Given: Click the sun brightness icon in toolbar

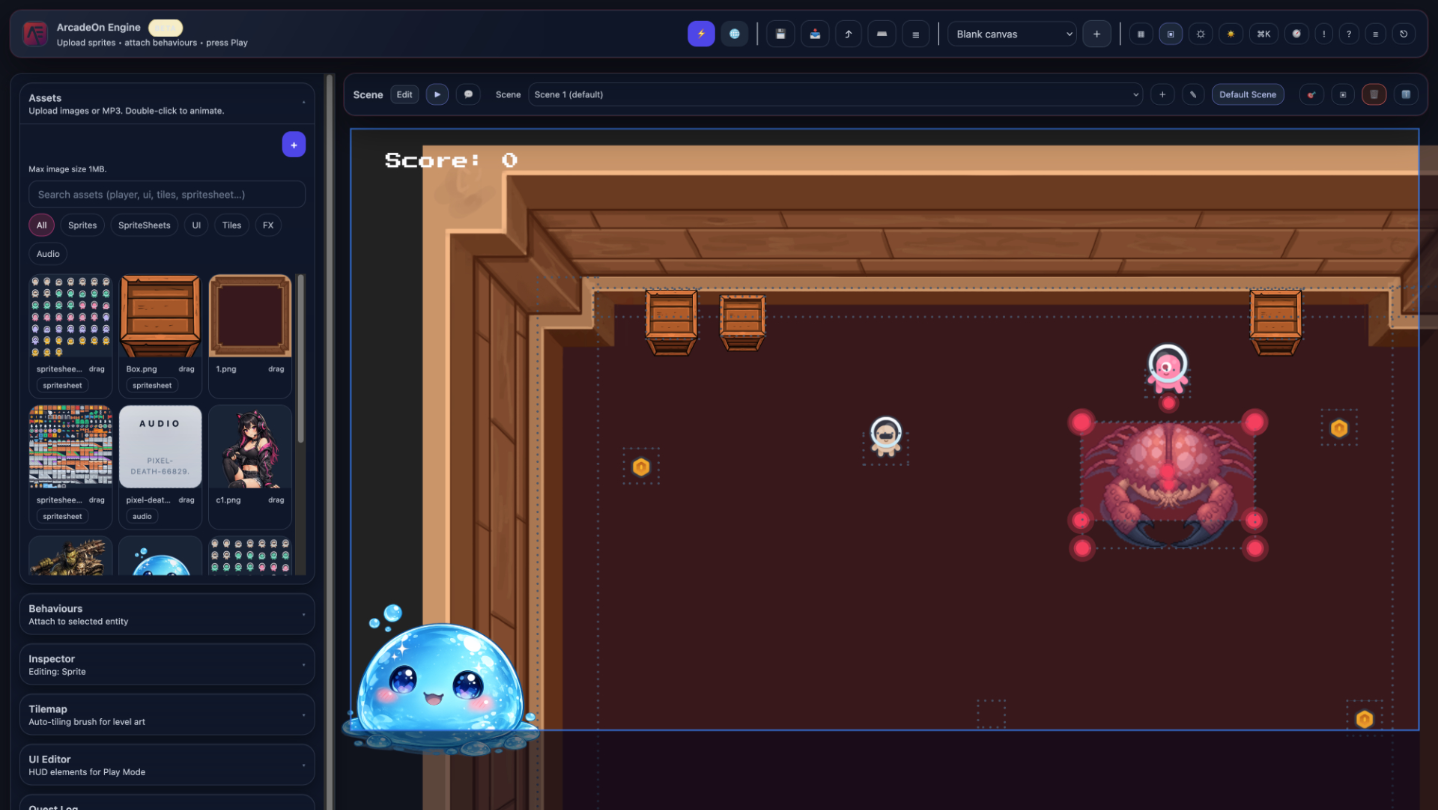Looking at the screenshot, I should click(1231, 34).
